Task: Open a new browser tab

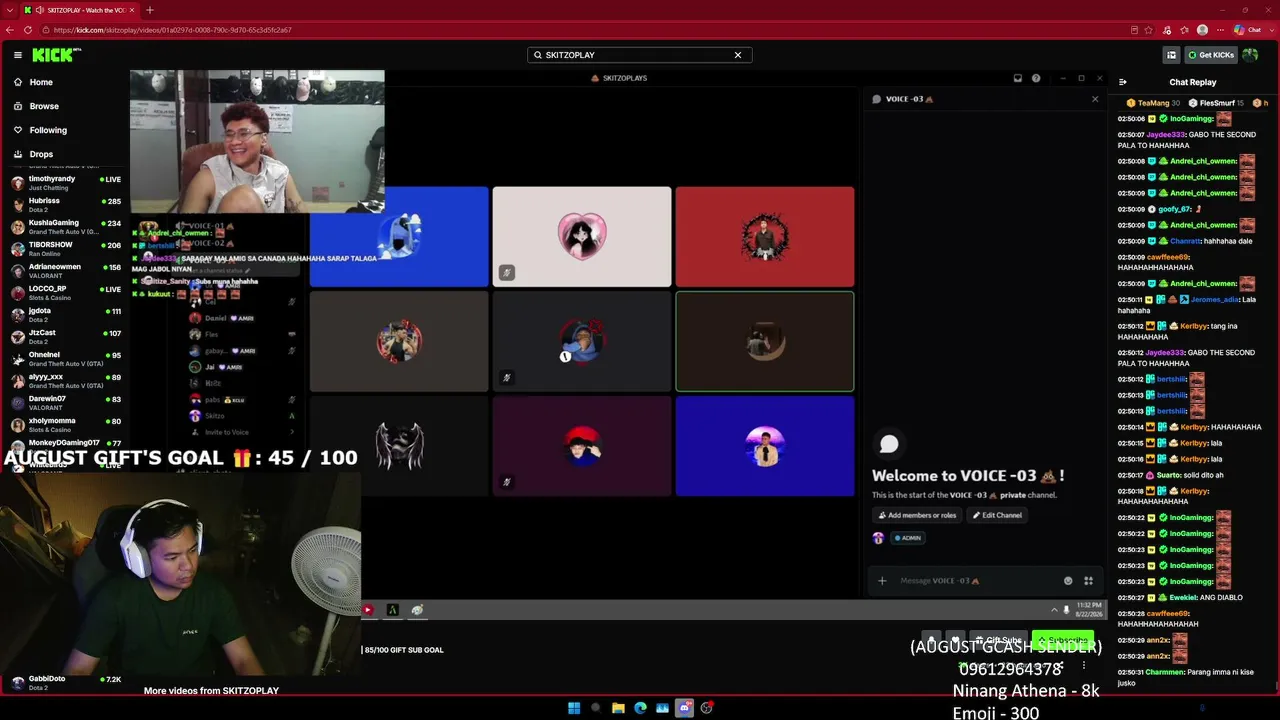Action: click(149, 10)
